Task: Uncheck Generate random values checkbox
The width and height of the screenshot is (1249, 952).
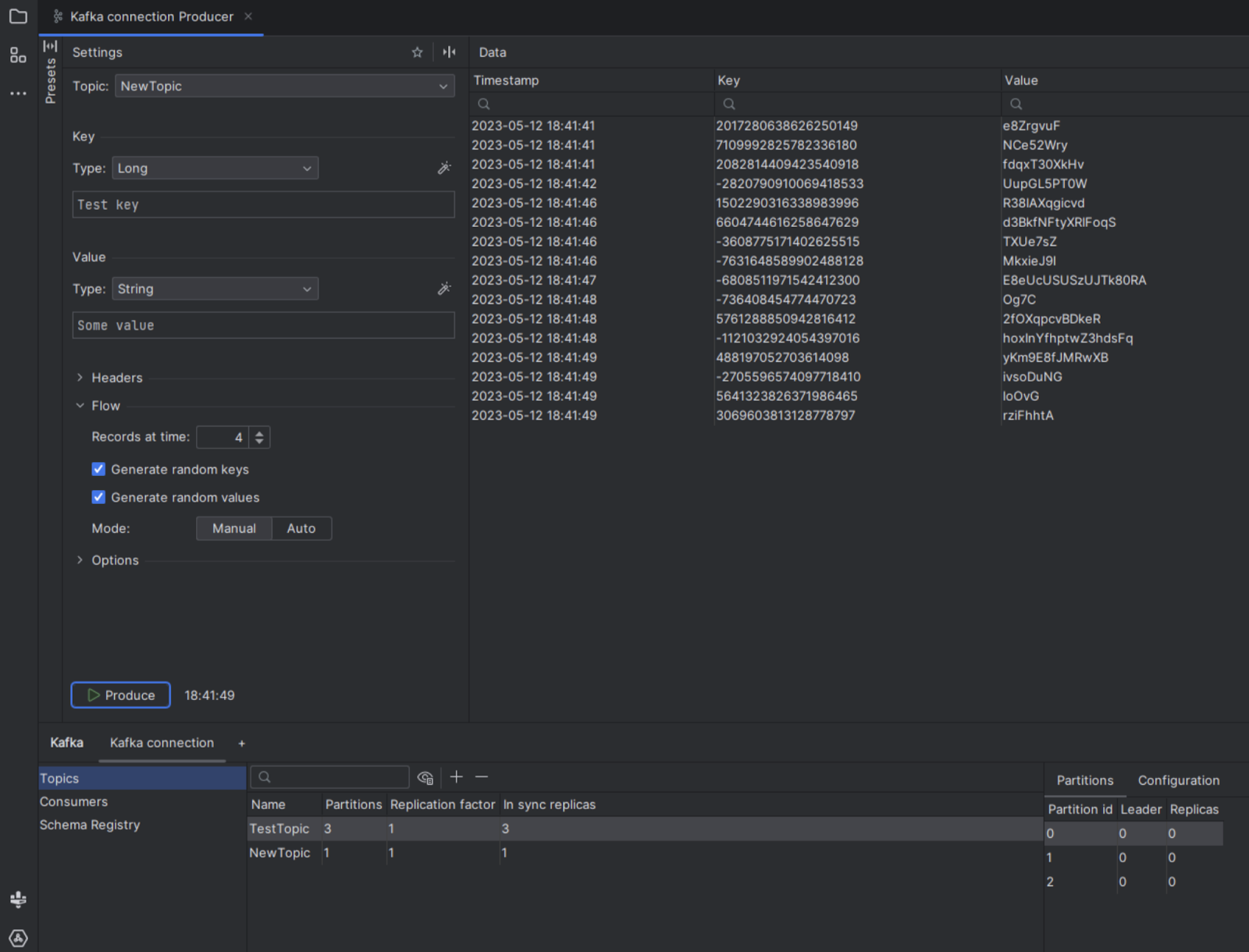Action: [x=98, y=497]
